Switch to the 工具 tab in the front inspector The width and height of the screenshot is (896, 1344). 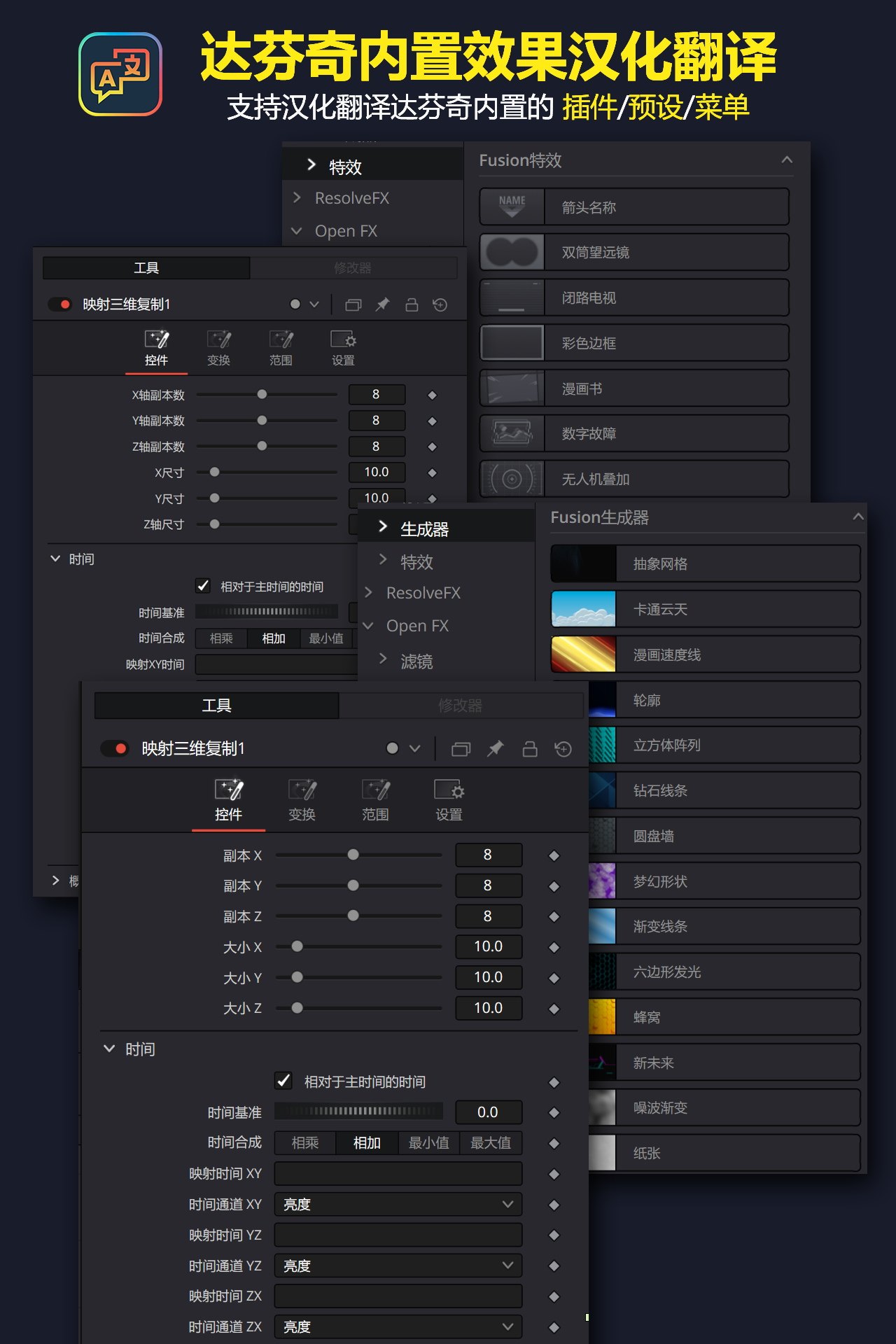point(216,706)
